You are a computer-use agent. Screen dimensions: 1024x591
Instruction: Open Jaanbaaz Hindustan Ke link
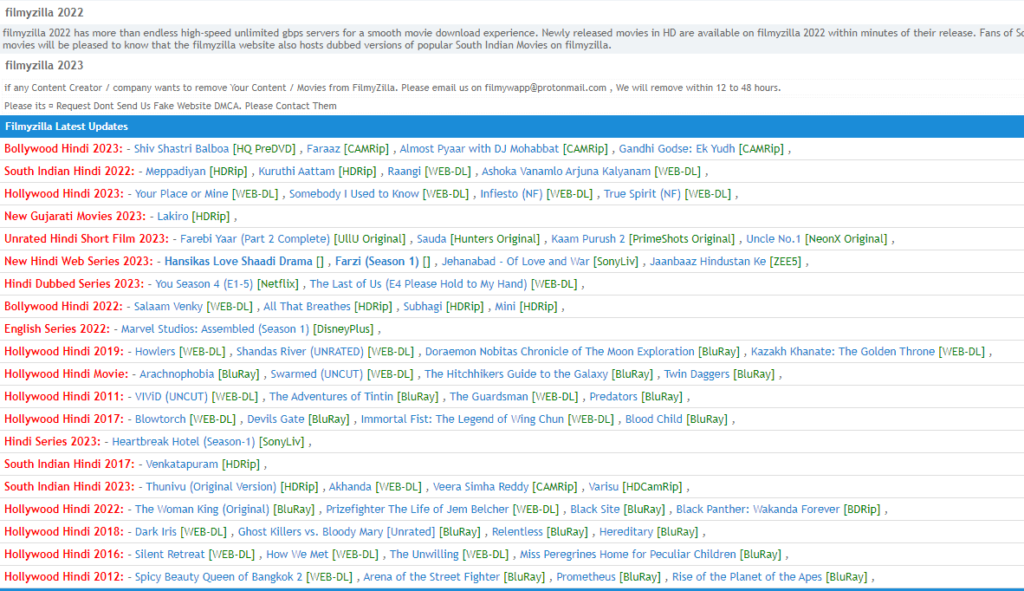coord(707,261)
